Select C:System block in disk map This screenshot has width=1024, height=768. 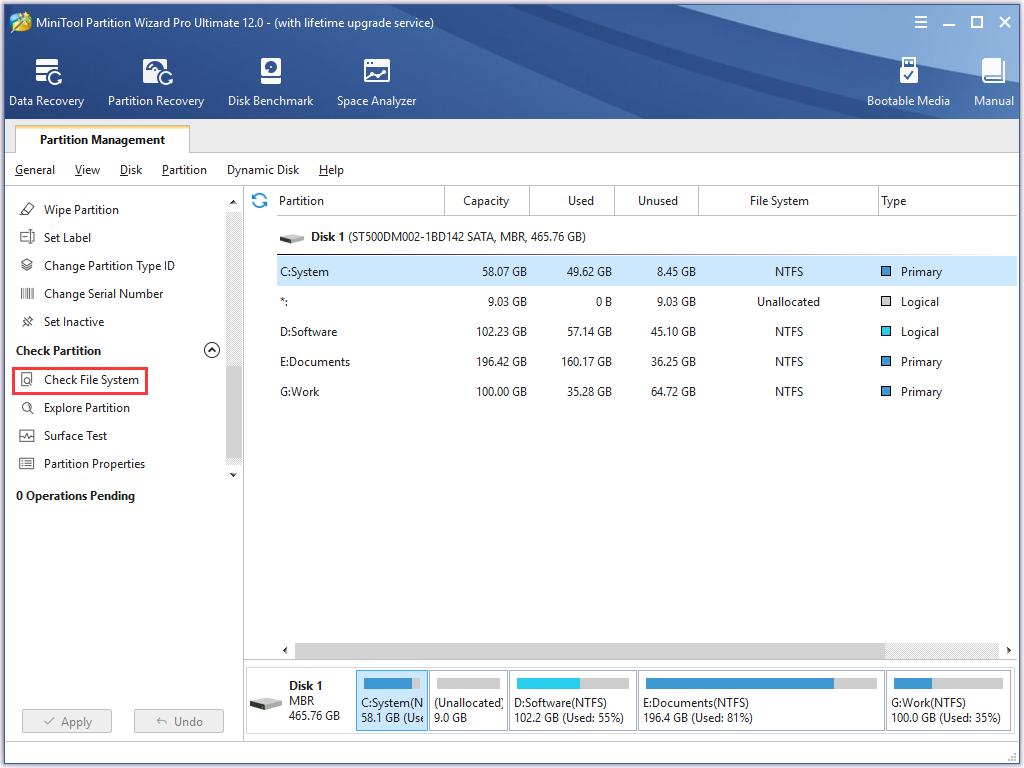[392, 701]
